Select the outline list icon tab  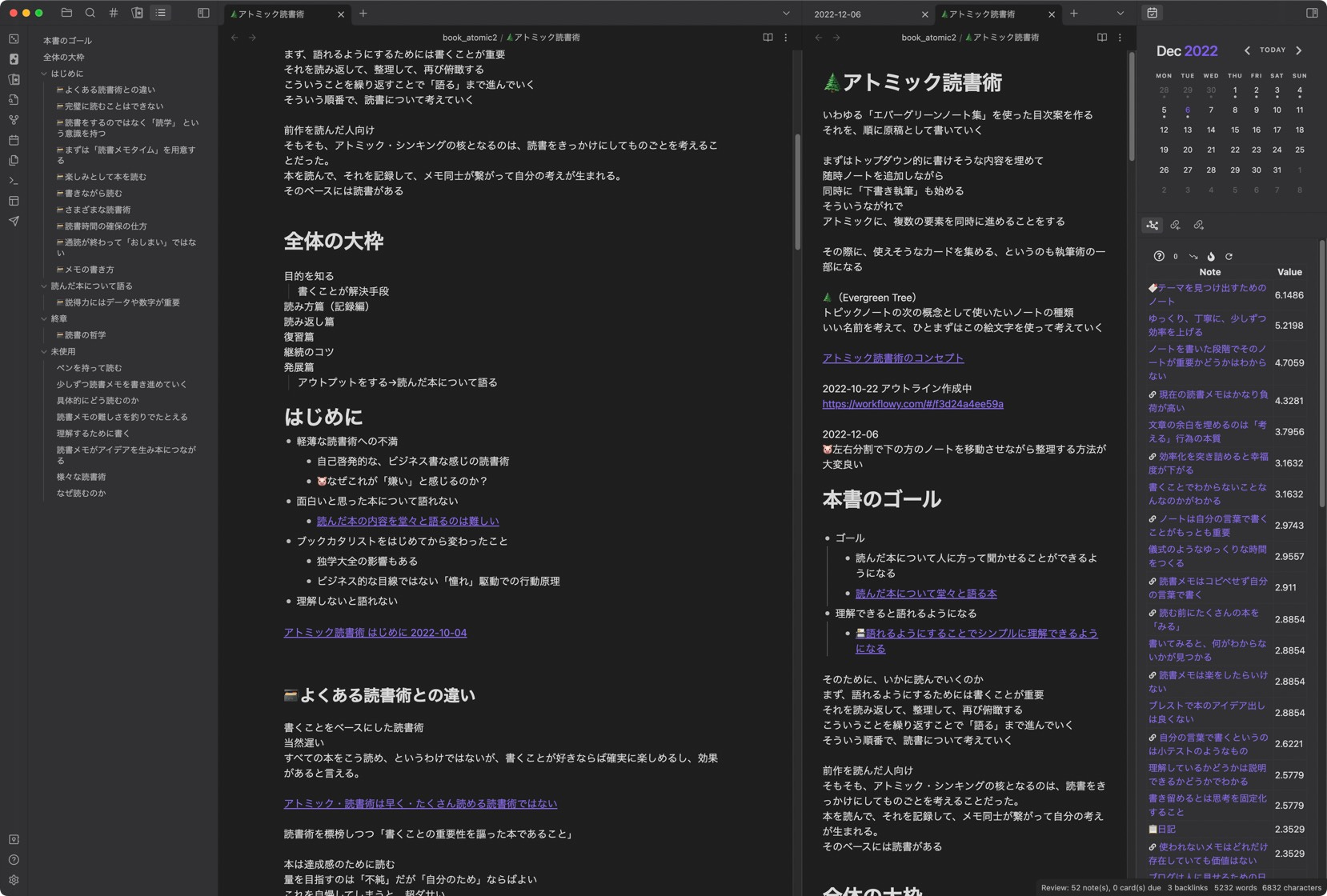tap(160, 13)
